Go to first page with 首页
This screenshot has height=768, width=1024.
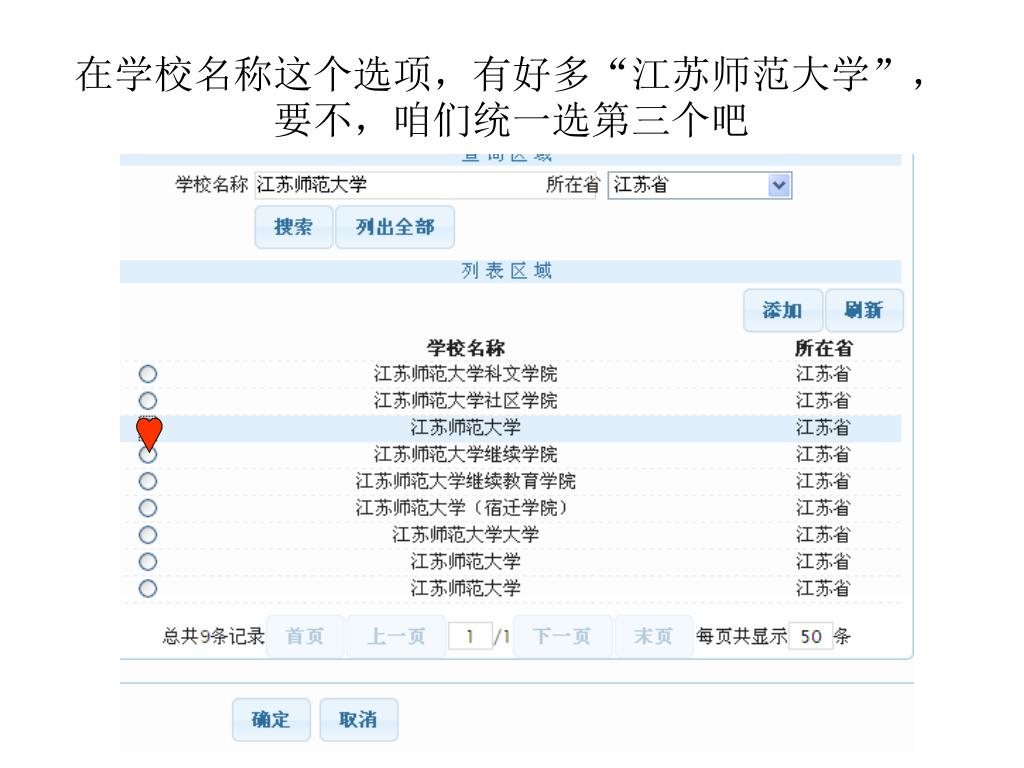[x=305, y=635]
